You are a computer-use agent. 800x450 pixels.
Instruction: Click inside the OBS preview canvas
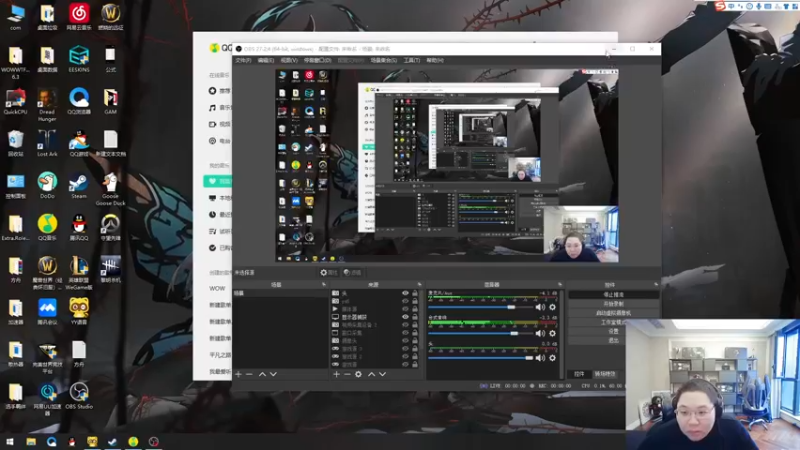click(447, 165)
